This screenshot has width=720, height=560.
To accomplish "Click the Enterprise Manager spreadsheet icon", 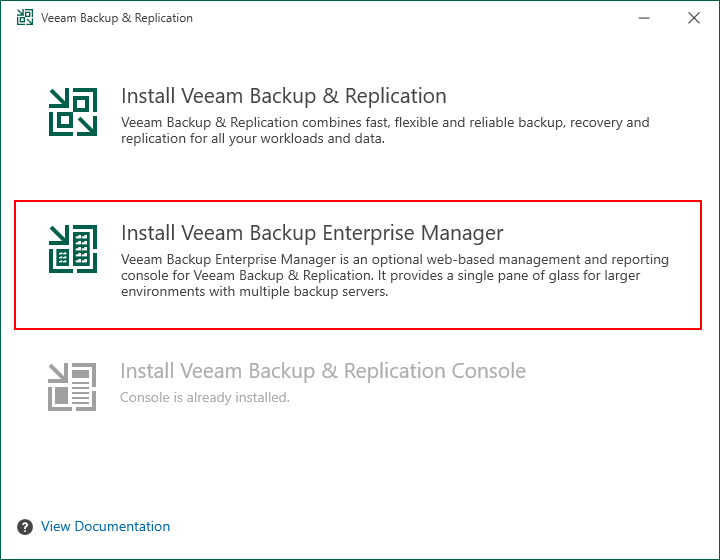I will point(73,249).
